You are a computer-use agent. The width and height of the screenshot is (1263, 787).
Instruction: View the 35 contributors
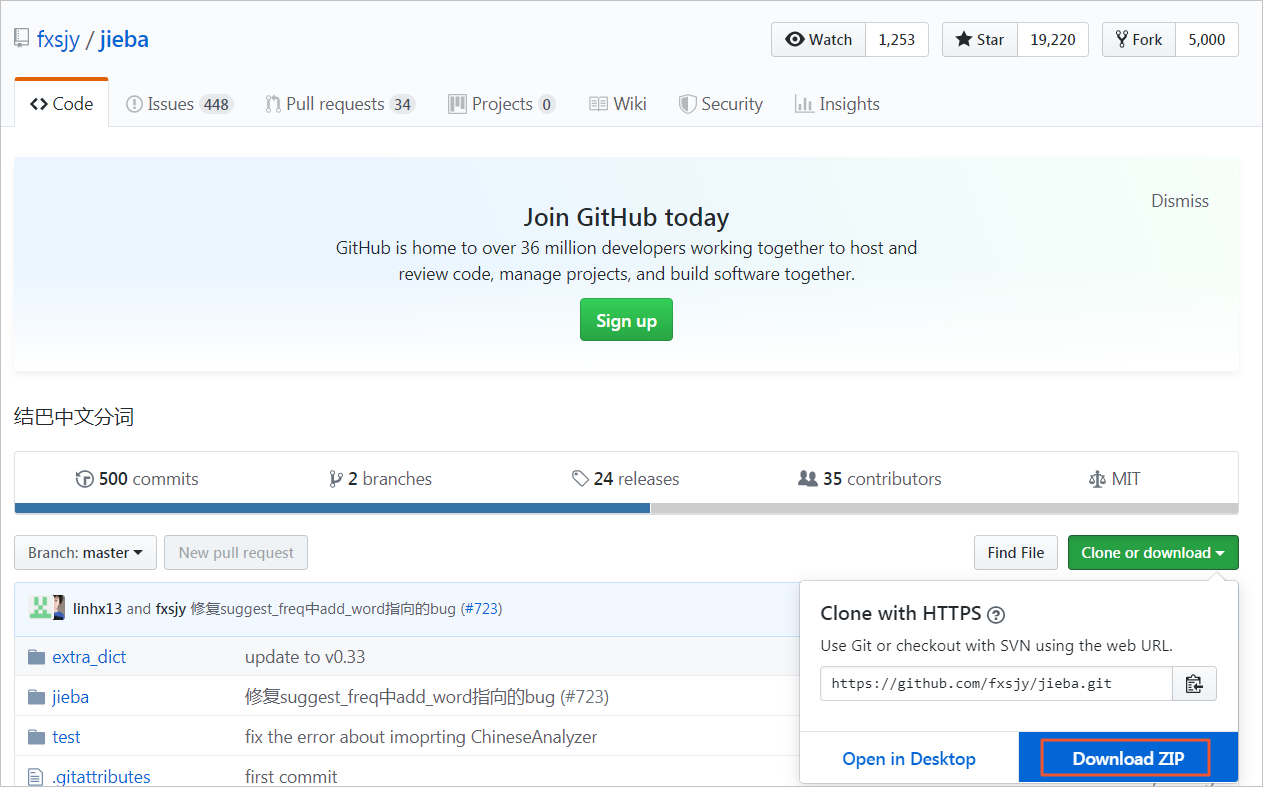tap(870, 479)
